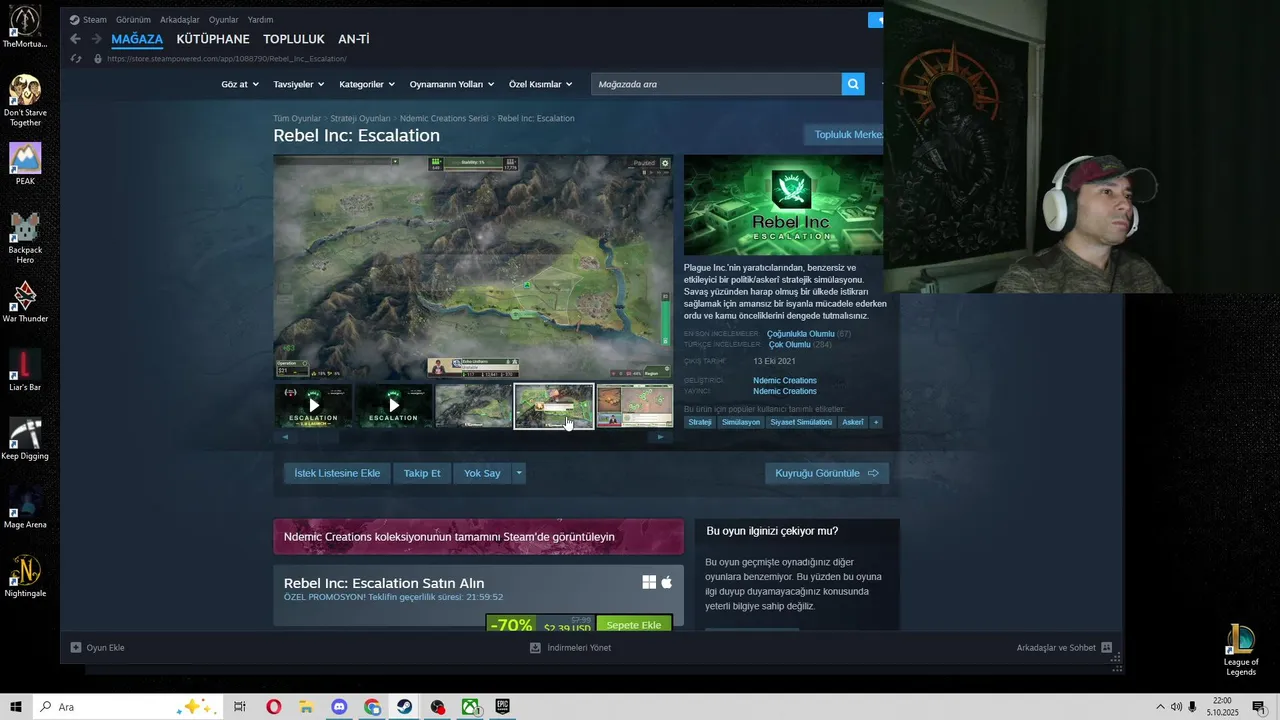Launch Backpack Hero desktop icon
This screenshot has height=720, width=1280.
pyautogui.click(x=25, y=238)
